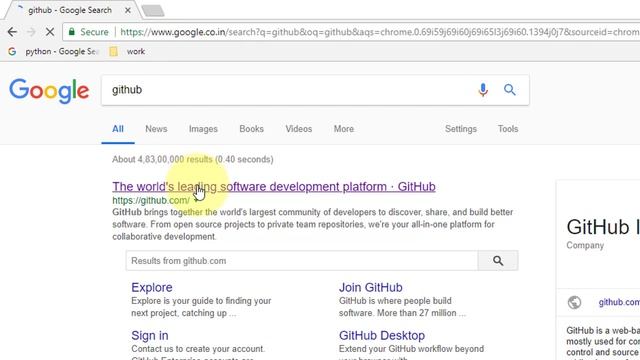Open the More search categories menu
The height and width of the screenshot is (360, 640).
coord(344,129)
